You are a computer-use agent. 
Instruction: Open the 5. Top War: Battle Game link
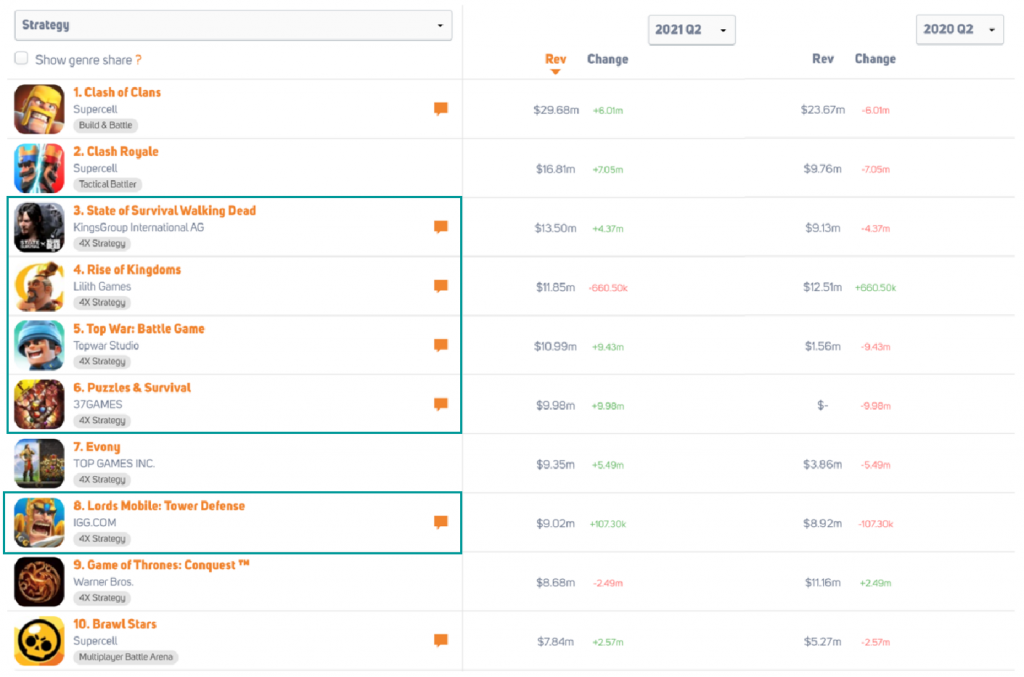[138, 329]
